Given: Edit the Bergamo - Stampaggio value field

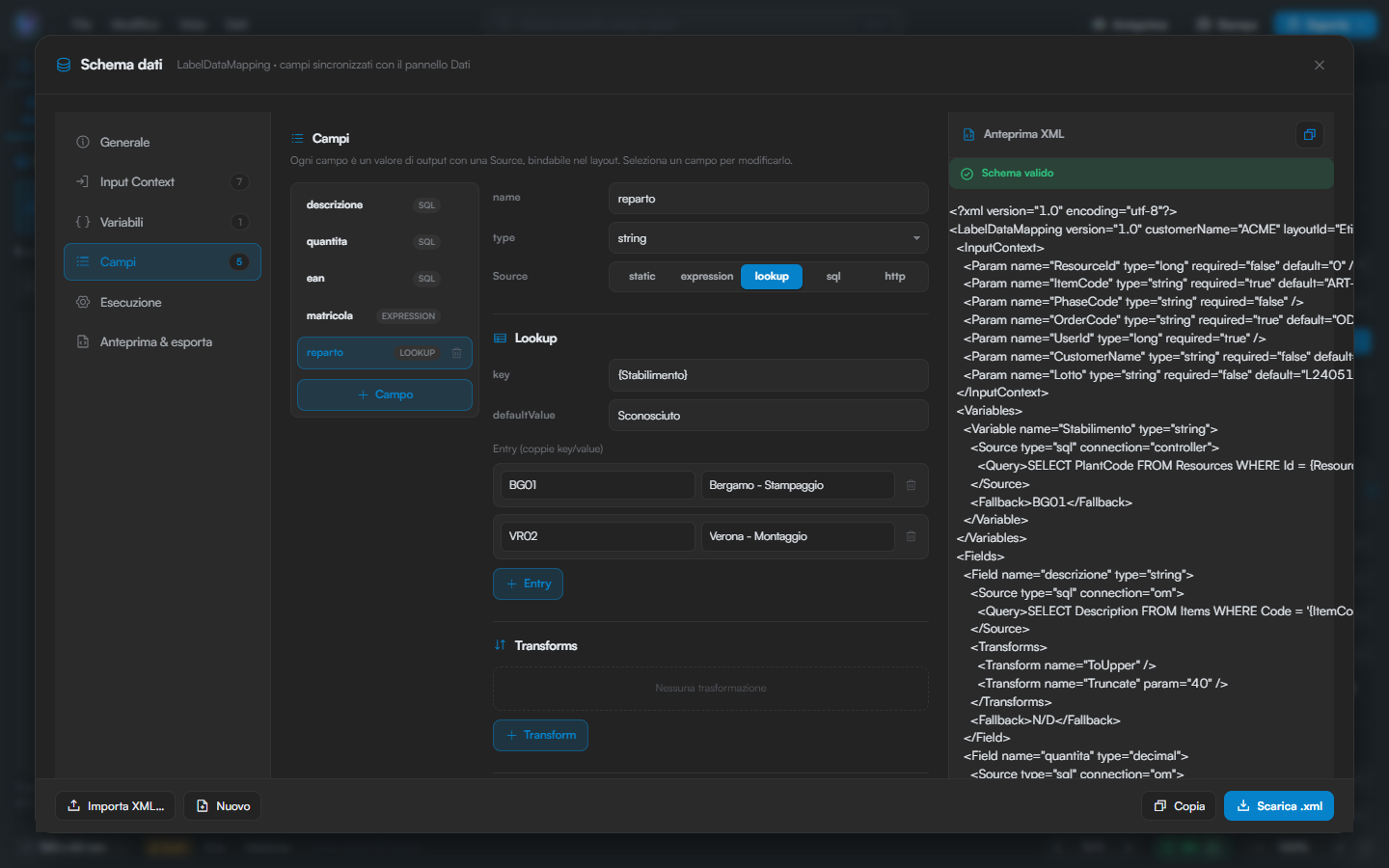Looking at the screenshot, I should (798, 485).
